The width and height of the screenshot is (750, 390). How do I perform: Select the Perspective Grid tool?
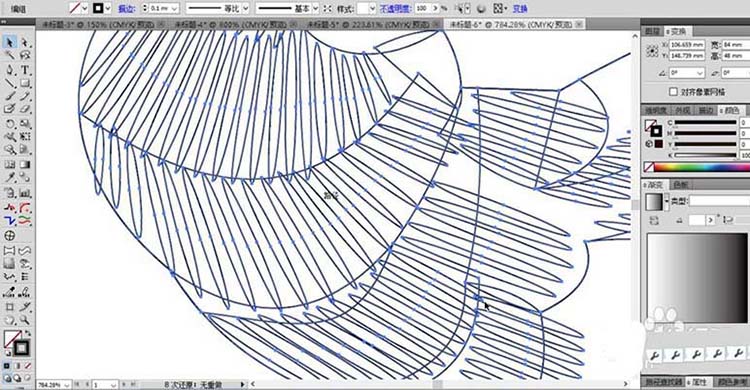(x=25, y=150)
